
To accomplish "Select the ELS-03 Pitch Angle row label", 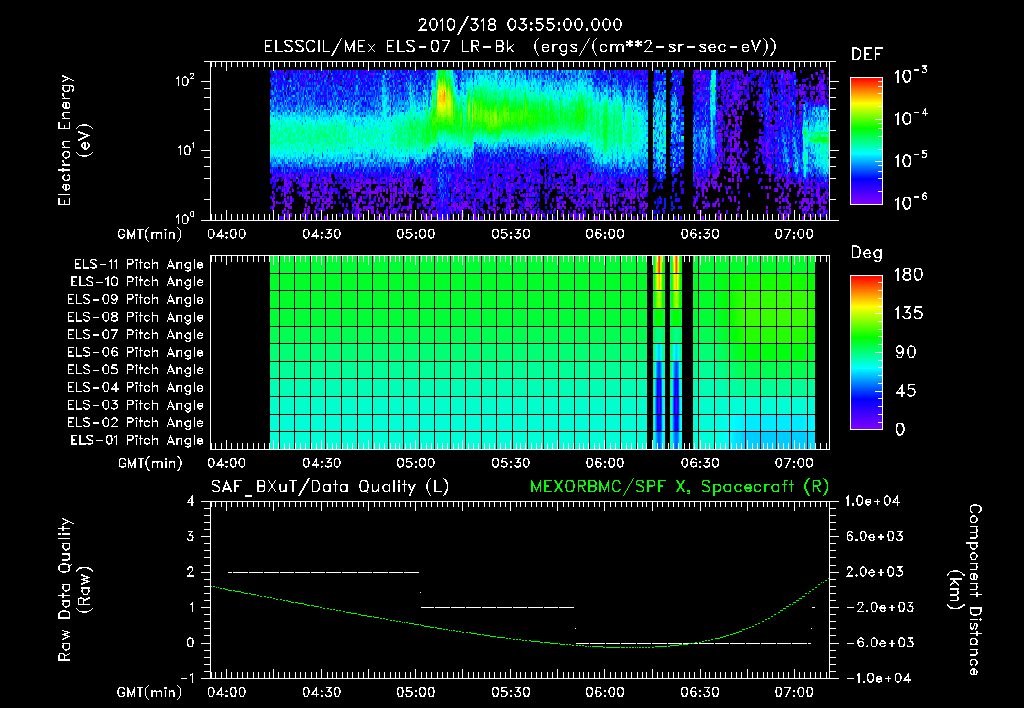I will 135,405.
